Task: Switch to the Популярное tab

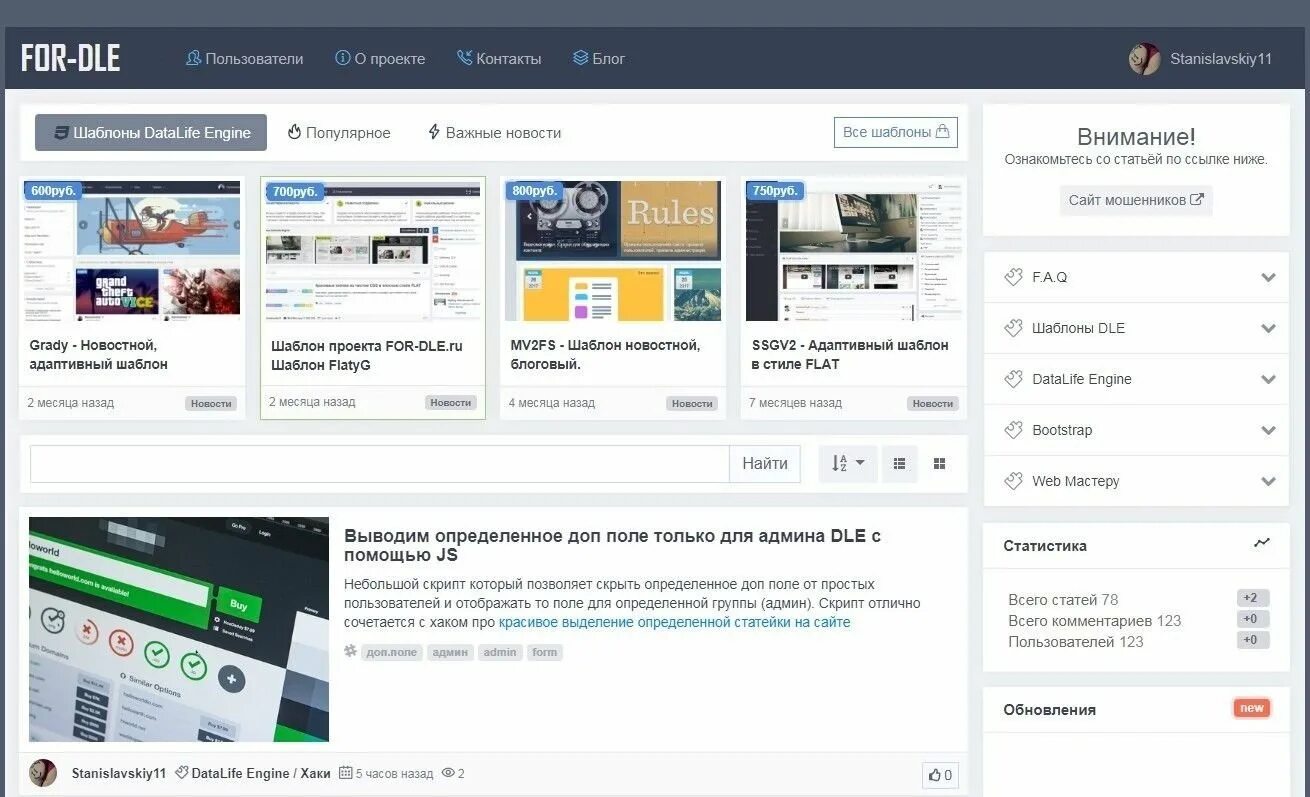Action: (339, 132)
